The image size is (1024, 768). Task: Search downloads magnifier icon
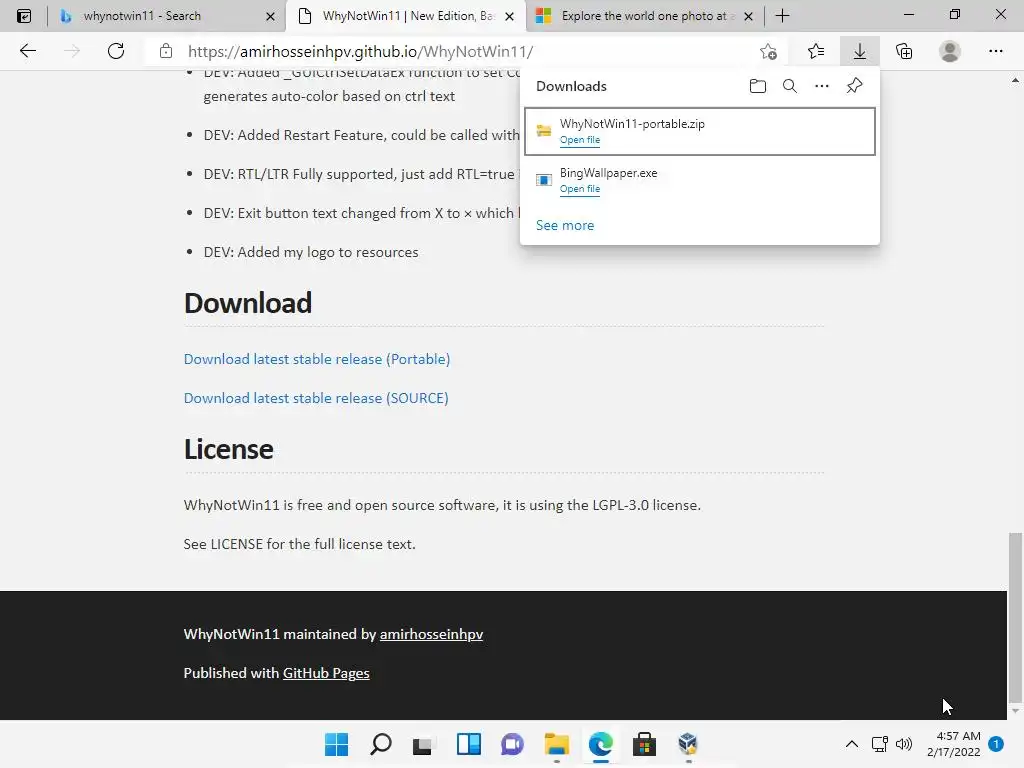(790, 86)
